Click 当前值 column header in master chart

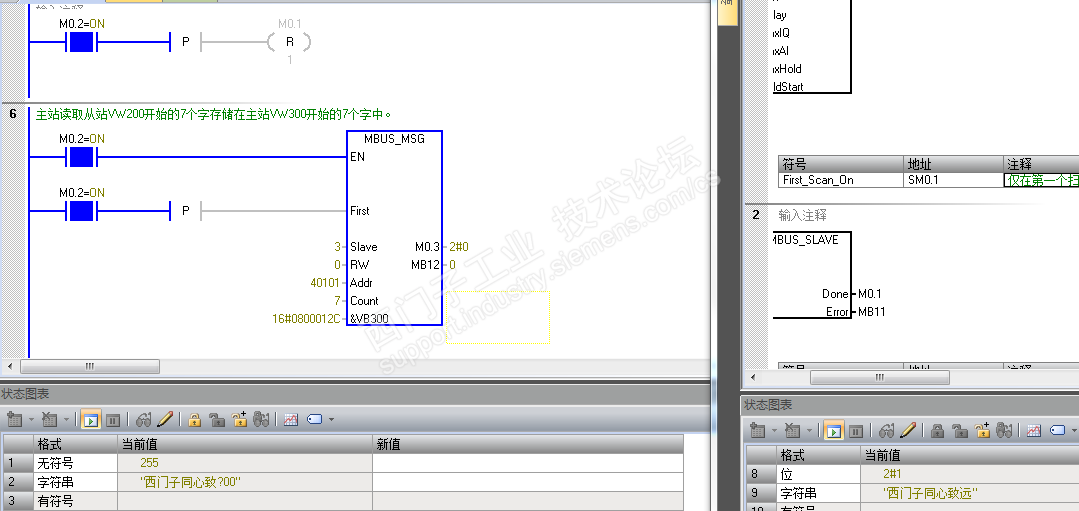244,444
